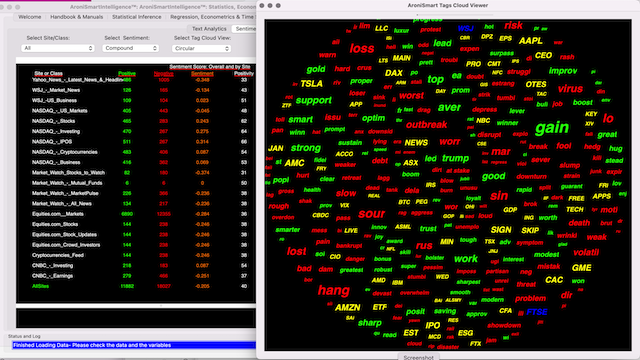
Task: Select the Equities.com_Stock_Updates row
Action: click(136, 235)
